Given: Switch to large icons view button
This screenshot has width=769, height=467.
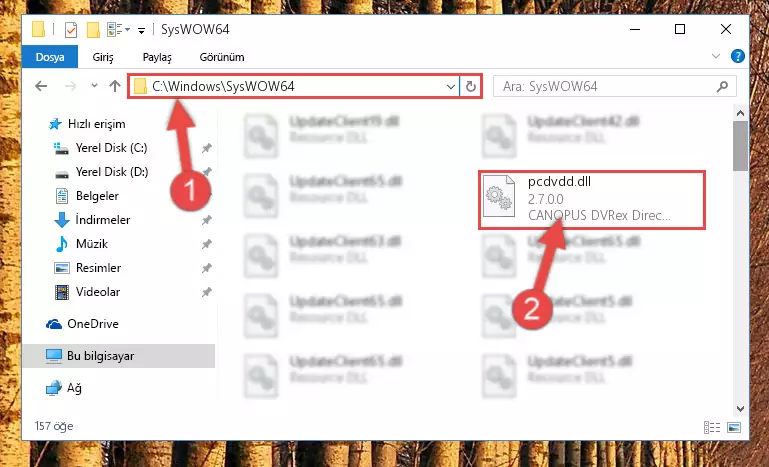Looking at the screenshot, I should click(x=734, y=427).
